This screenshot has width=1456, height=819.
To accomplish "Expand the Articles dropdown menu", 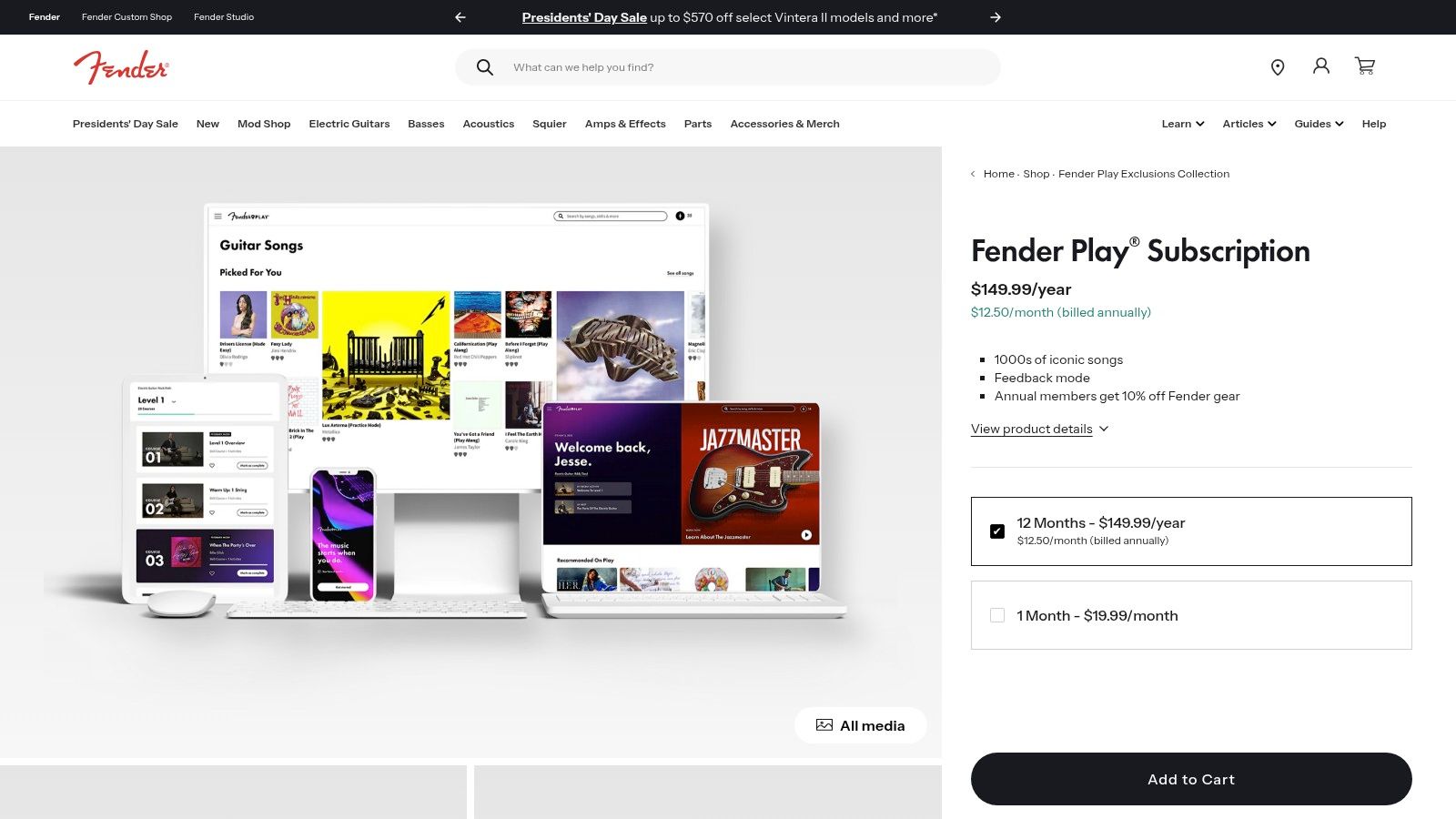I will [x=1249, y=124].
